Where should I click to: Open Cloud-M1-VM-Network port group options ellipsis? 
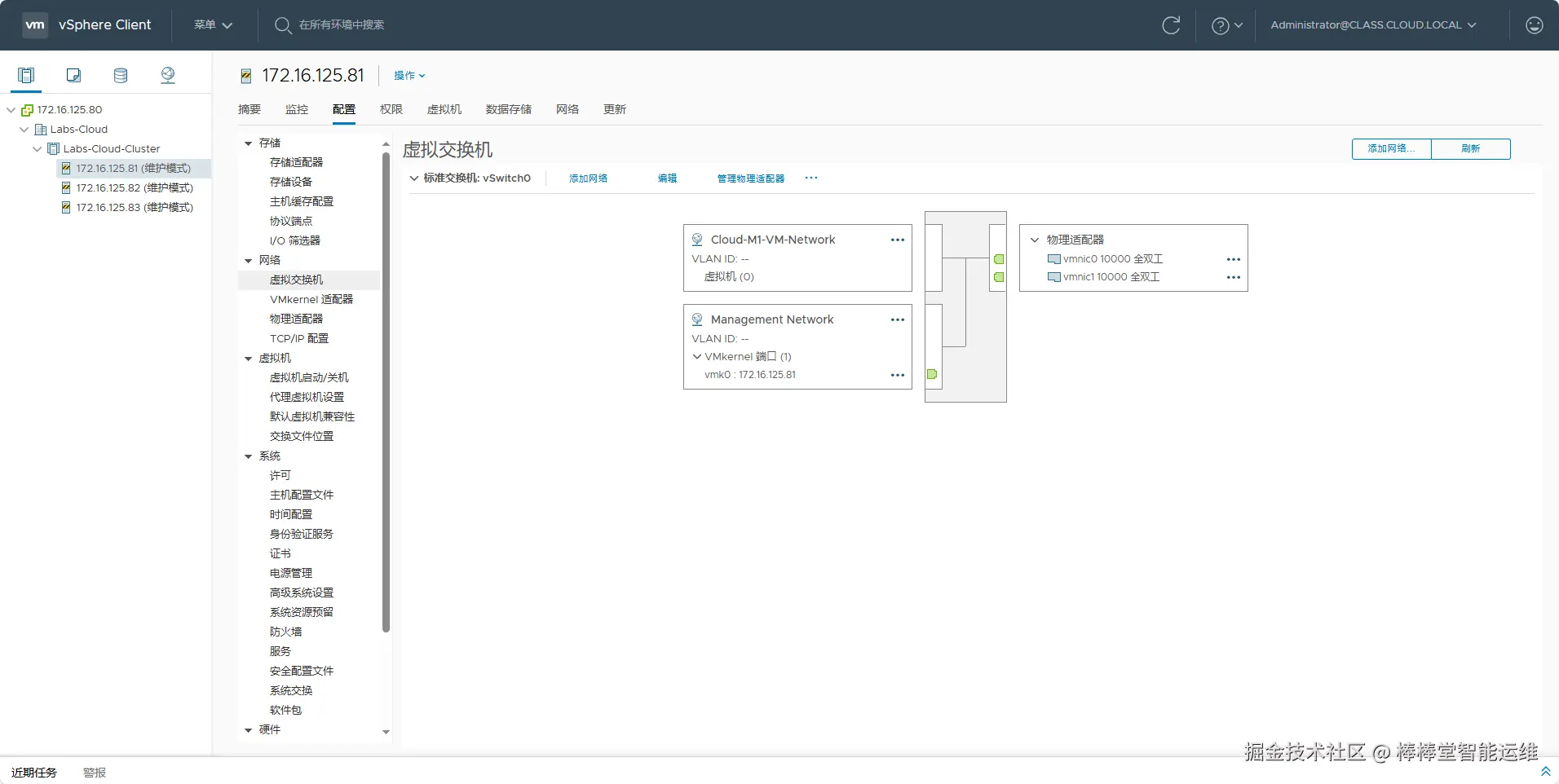coord(898,240)
